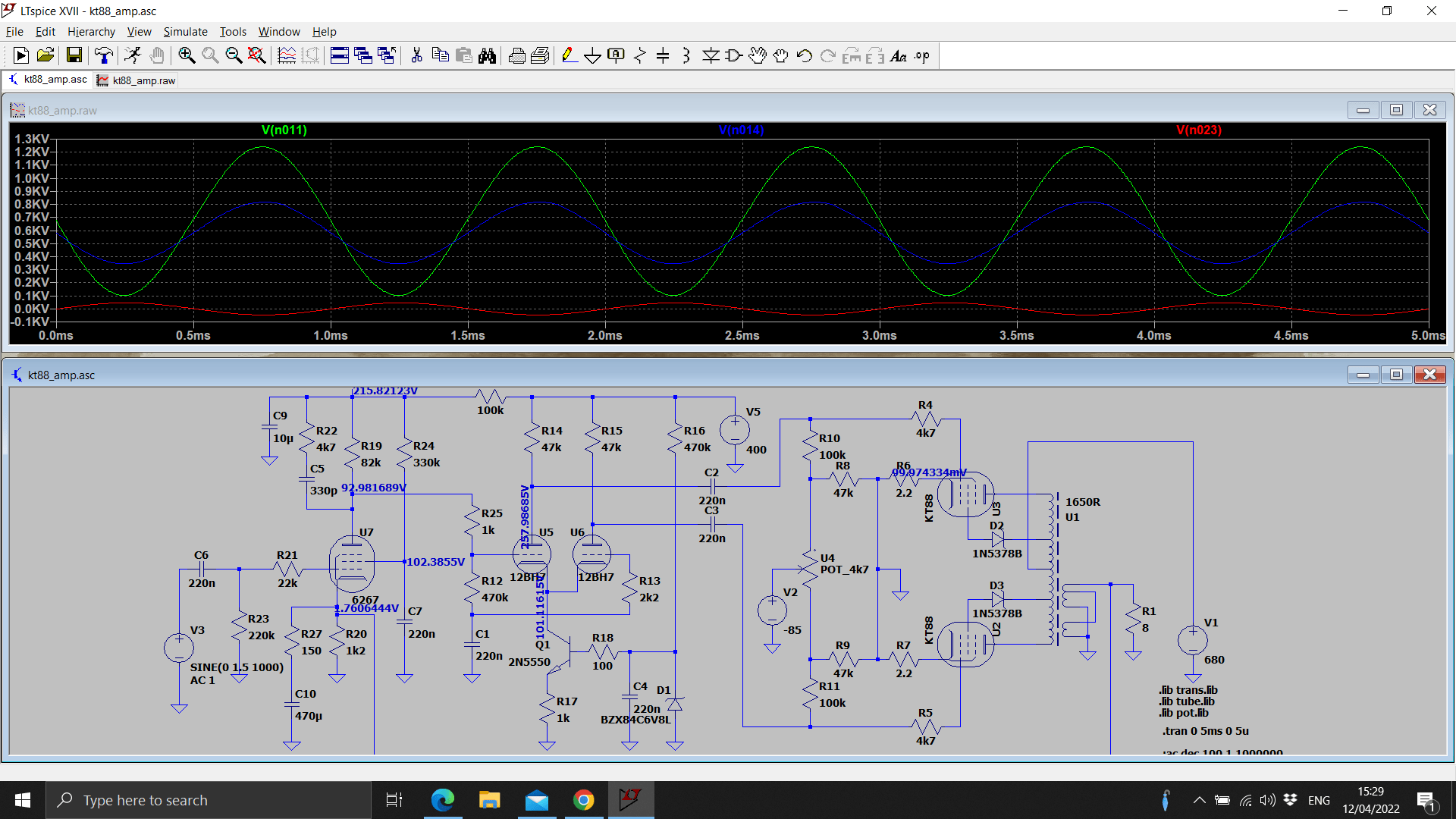The width and height of the screenshot is (1456, 819).
Task: Select the Capacitor placement tool
Action: [x=663, y=55]
